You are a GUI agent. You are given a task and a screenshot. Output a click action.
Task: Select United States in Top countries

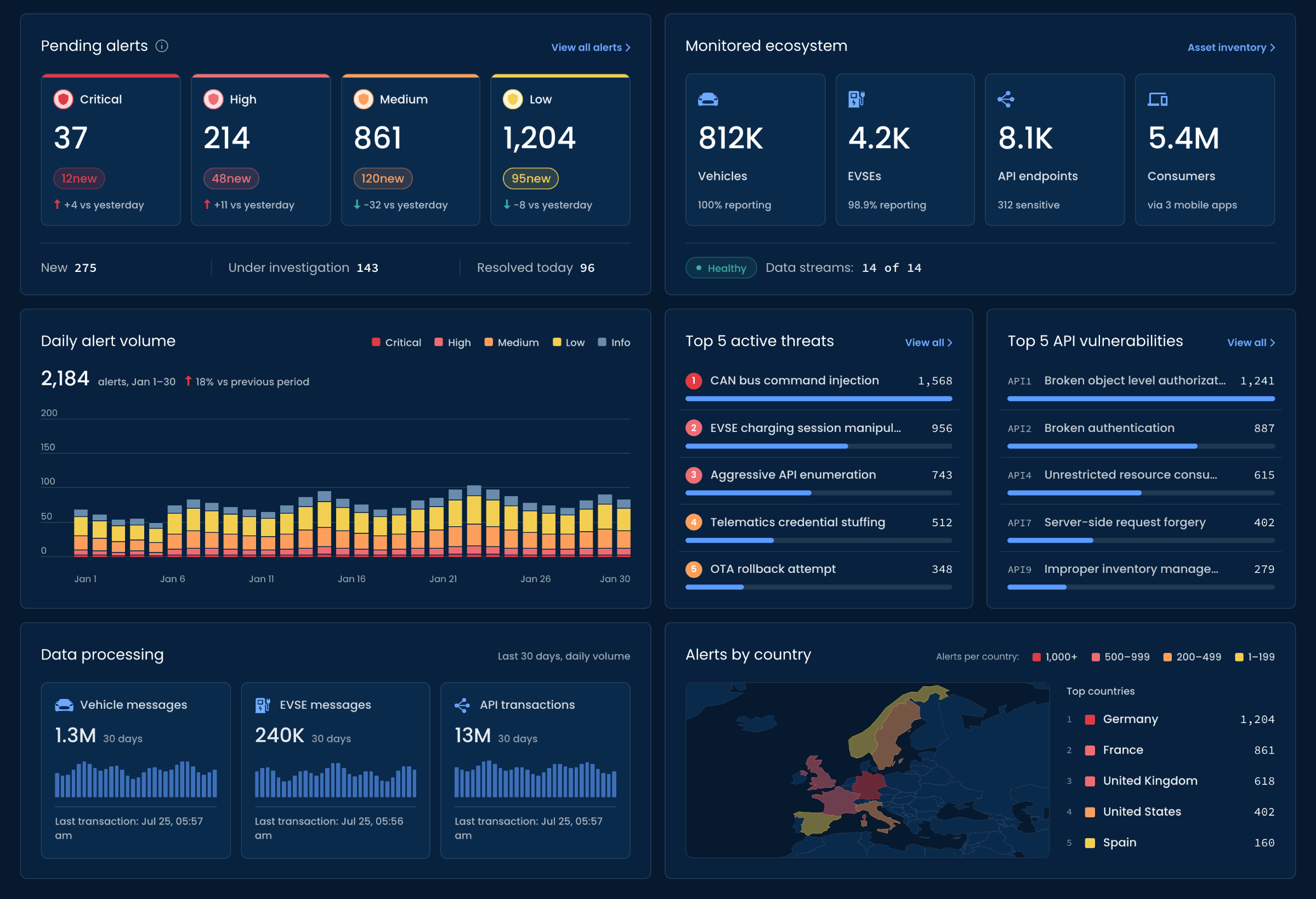1171,812
